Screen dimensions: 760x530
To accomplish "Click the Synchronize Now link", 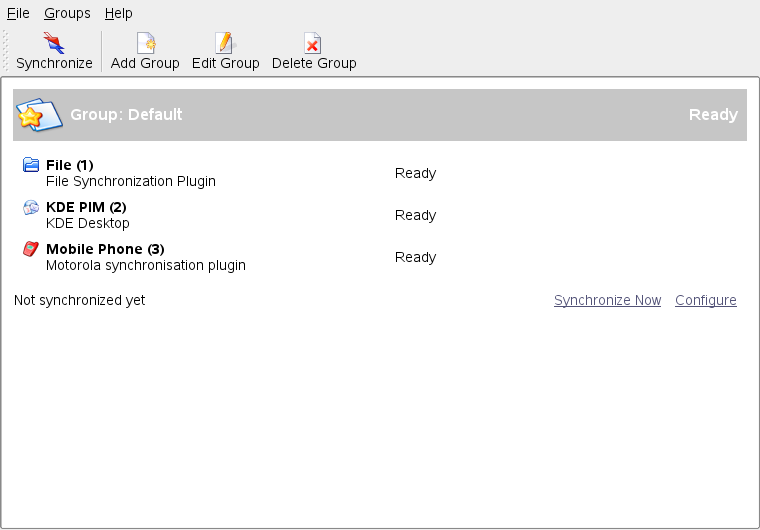I will pos(607,300).
